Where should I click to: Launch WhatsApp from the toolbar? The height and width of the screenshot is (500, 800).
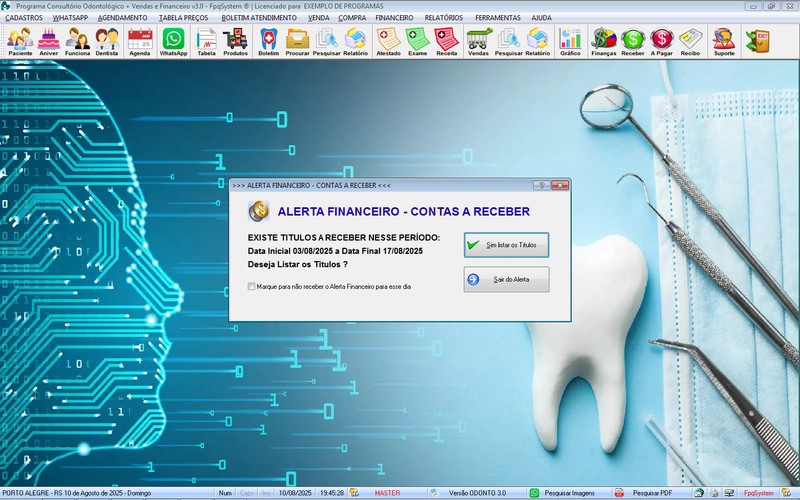pyautogui.click(x=173, y=41)
